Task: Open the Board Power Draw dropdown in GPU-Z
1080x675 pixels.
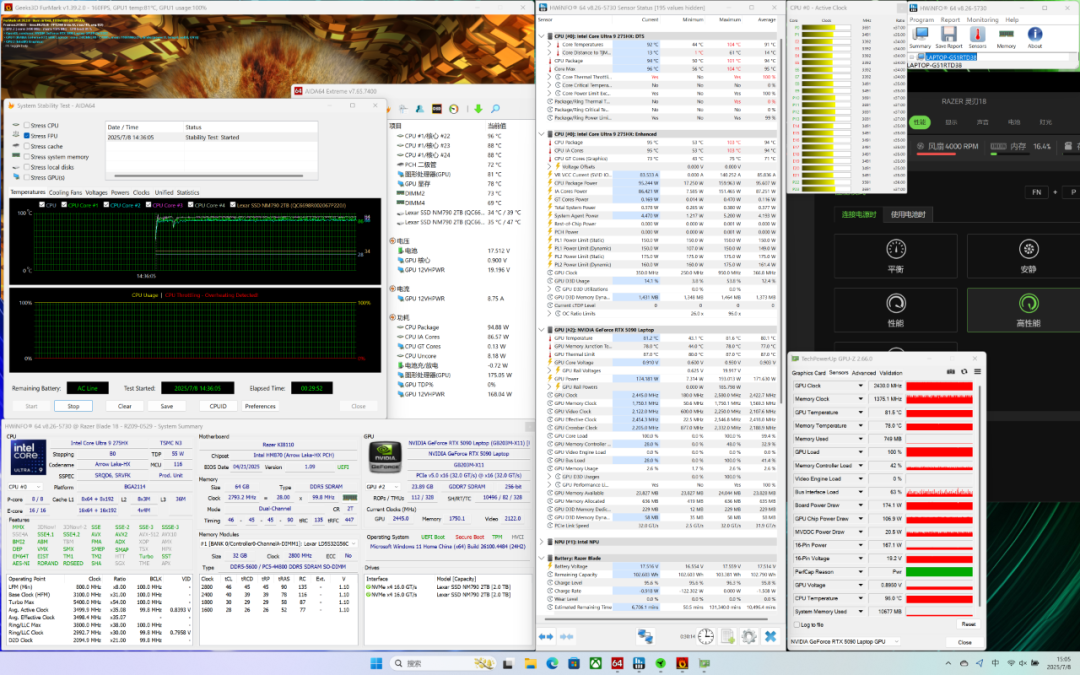Action: point(860,506)
